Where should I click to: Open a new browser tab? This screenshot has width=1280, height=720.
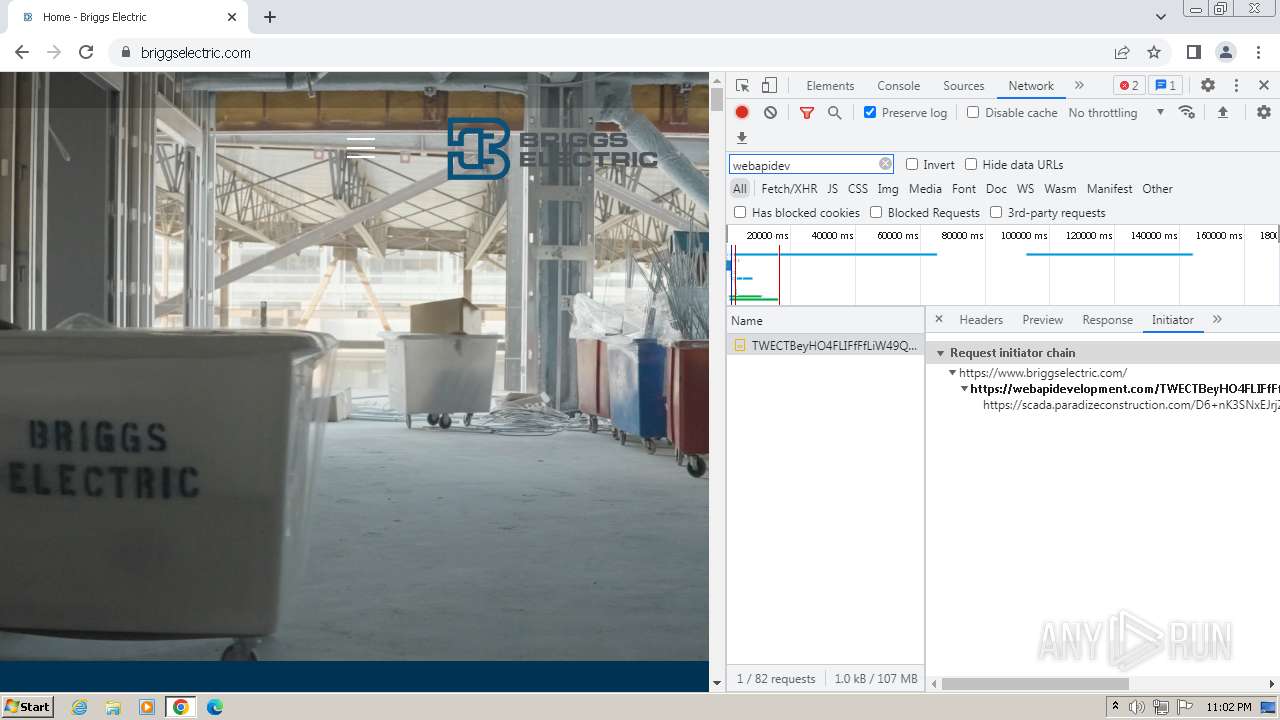coord(270,17)
